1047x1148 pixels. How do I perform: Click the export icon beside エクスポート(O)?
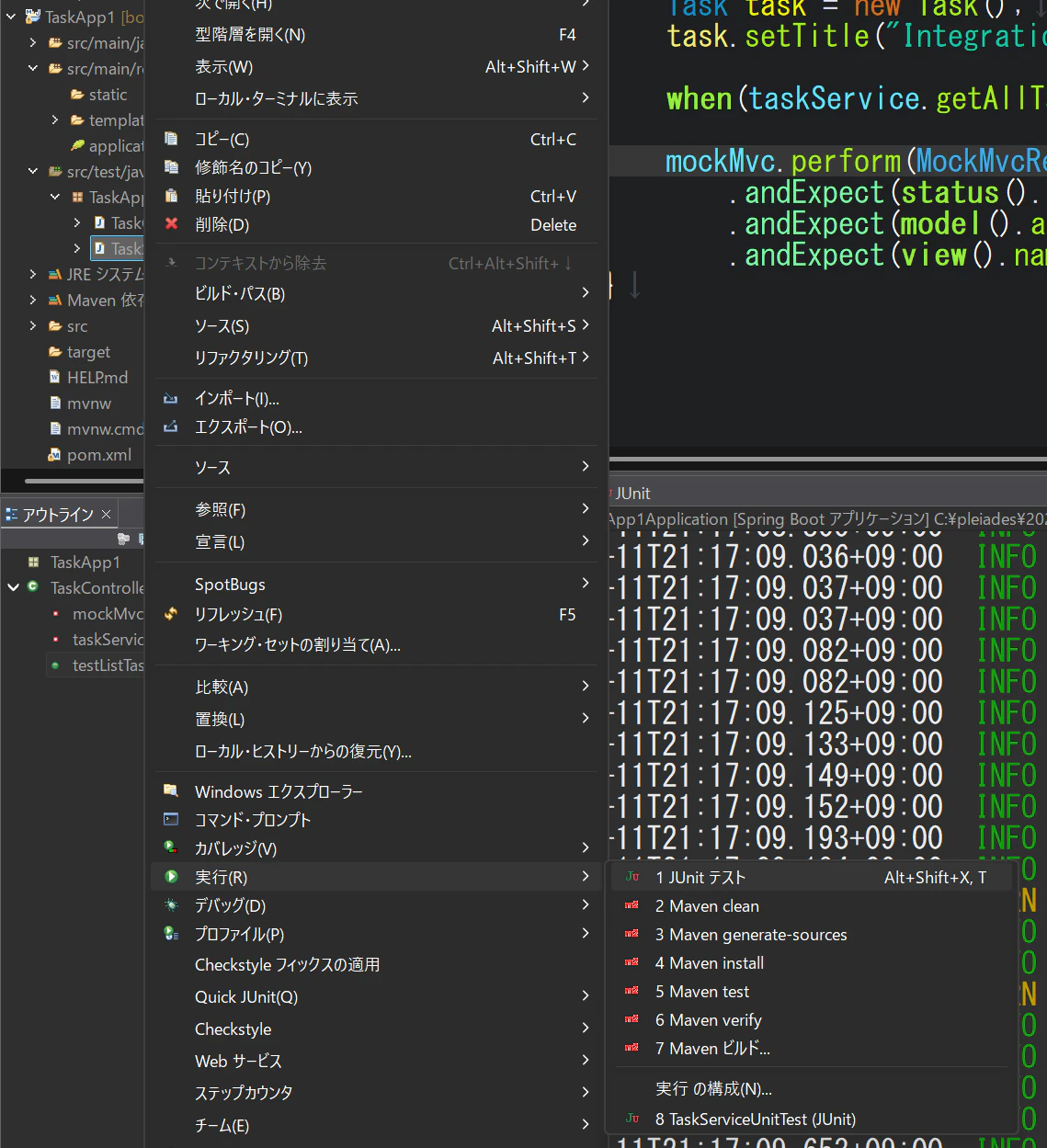tap(171, 426)
